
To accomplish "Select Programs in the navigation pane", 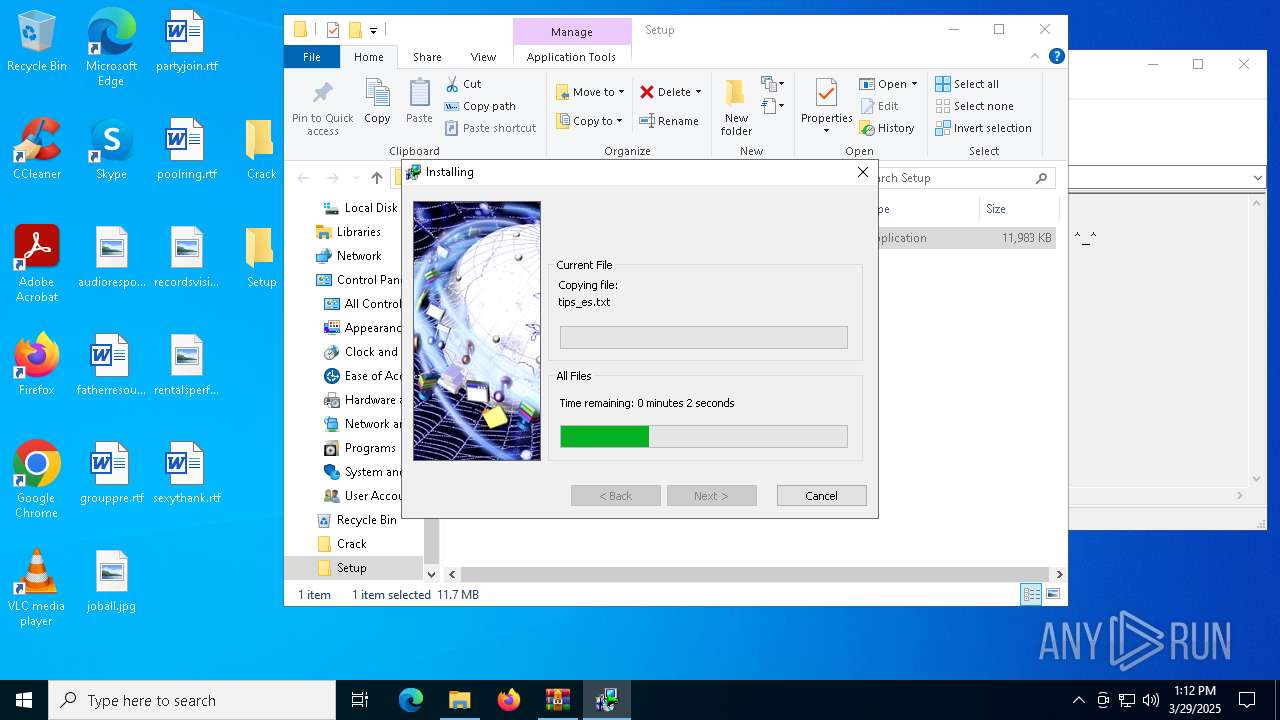I will [x=360, y=448].
